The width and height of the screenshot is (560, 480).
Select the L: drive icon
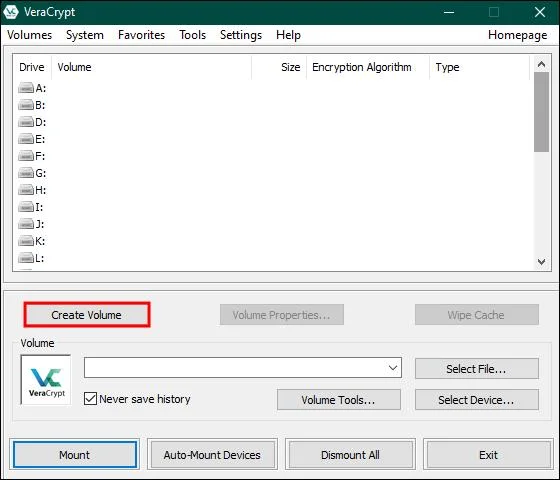coord(26,258)
